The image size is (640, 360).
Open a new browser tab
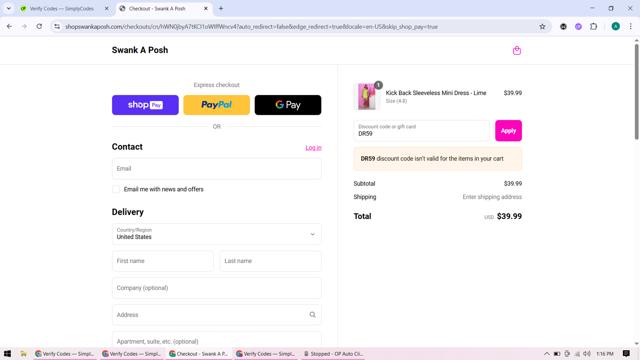[x=221, y=9]
